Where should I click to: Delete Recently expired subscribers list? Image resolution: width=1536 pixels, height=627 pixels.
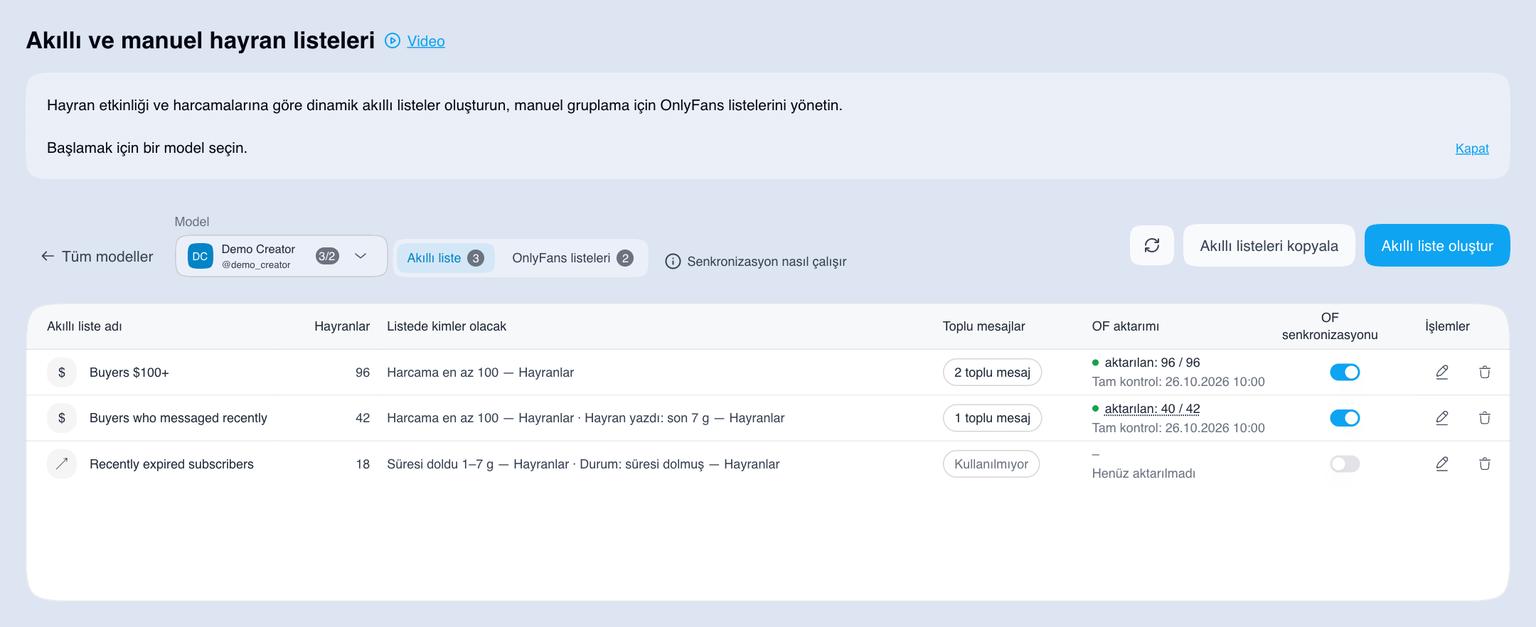tap(1485, 464)
